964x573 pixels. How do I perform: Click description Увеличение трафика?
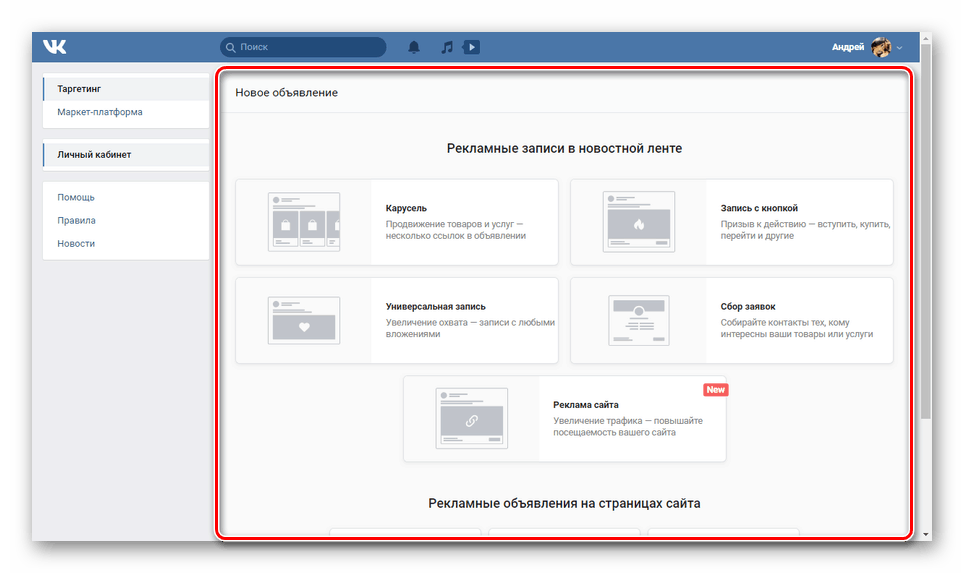pyautogui.click(x=628, y=427)
